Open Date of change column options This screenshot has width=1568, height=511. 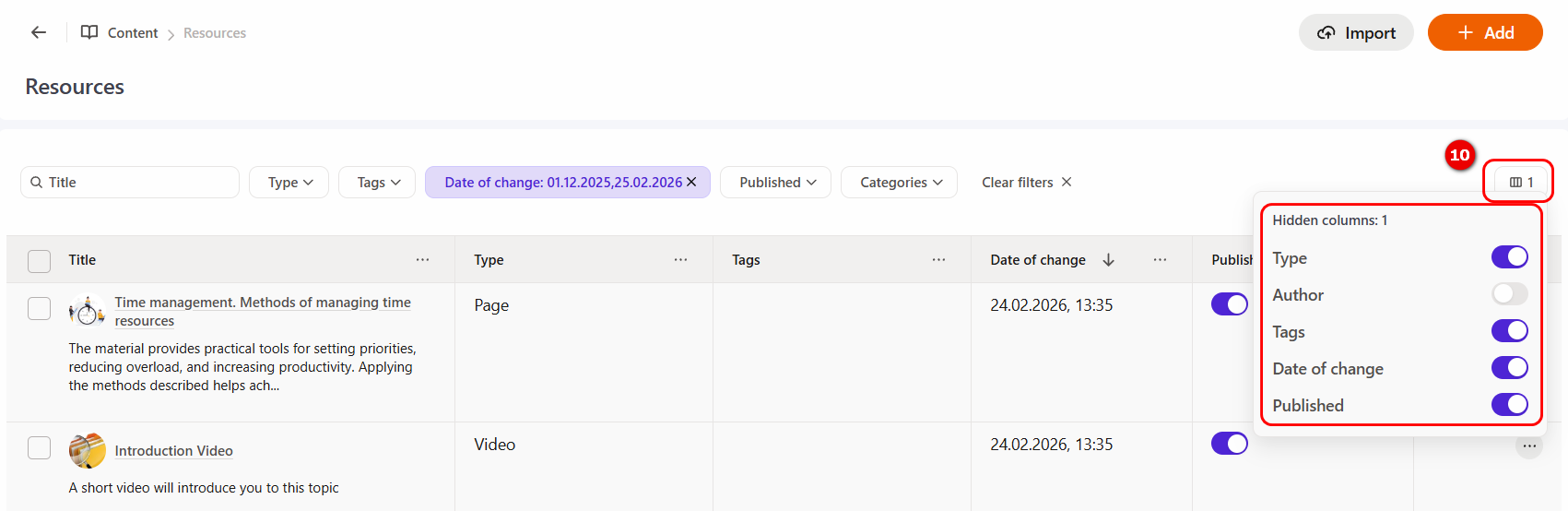pyautogui.click(x=1160, y=260)
